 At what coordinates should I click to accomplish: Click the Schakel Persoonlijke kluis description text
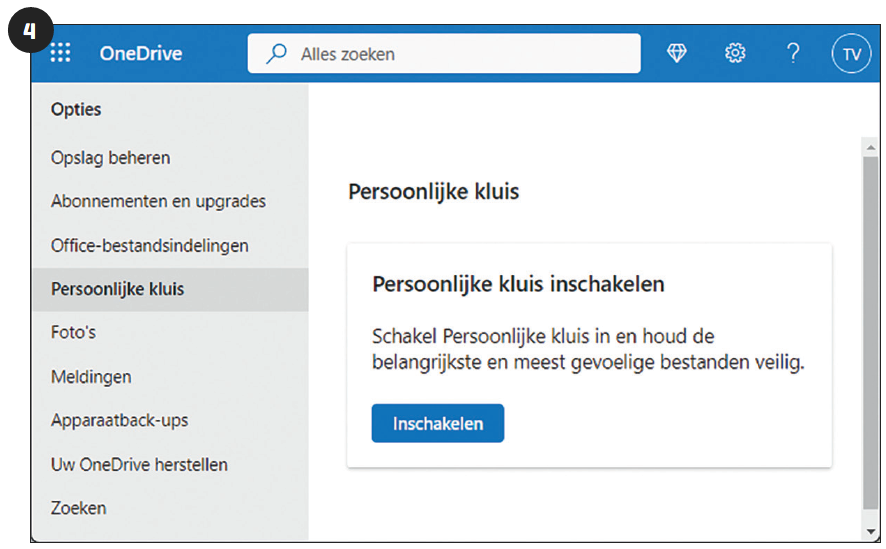point(588,349)
